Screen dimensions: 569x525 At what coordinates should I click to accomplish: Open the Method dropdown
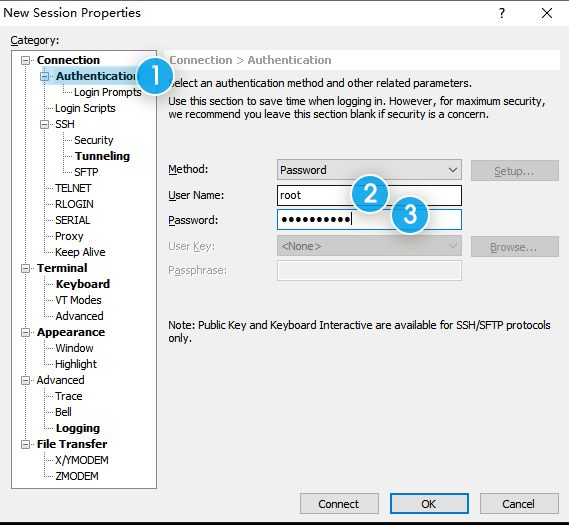(369, 170)
